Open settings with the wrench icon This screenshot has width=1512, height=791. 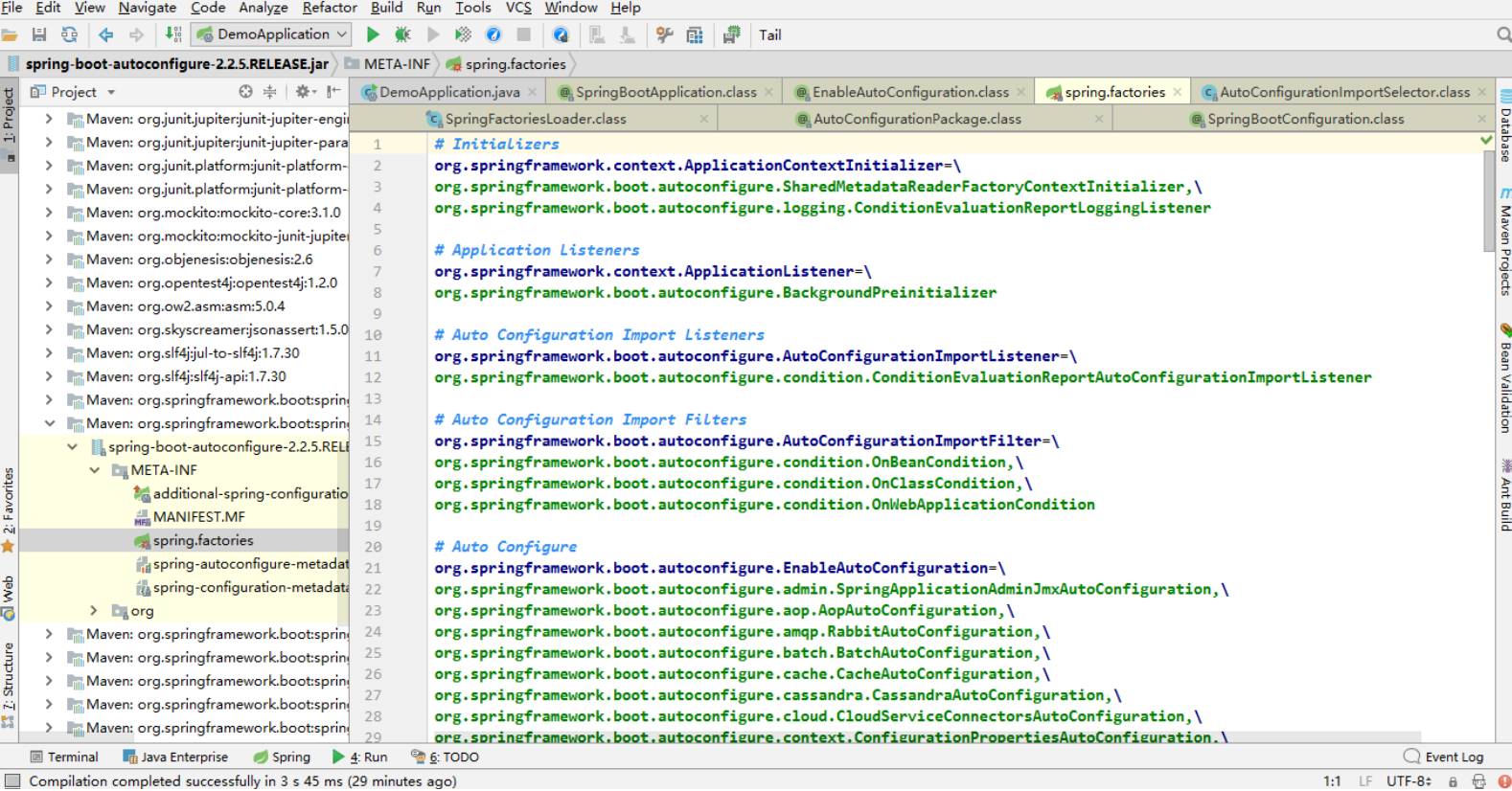pos(664,35)
